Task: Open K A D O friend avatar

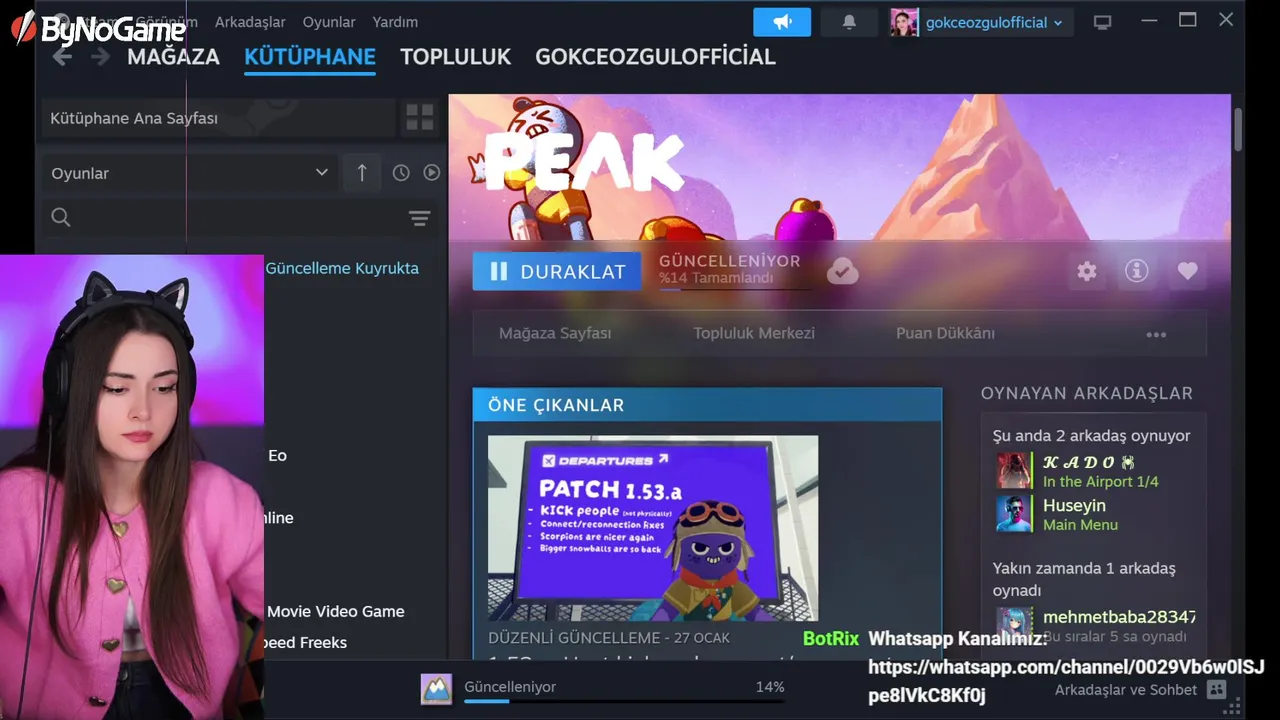Action: pos(1014,471)
